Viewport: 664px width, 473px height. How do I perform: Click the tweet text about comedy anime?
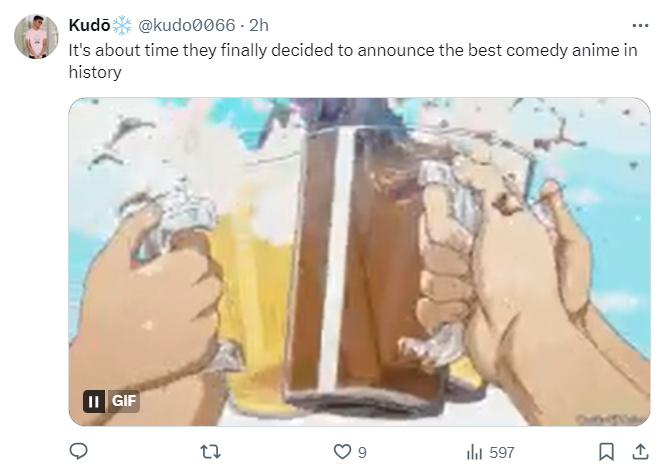point(353,61)
